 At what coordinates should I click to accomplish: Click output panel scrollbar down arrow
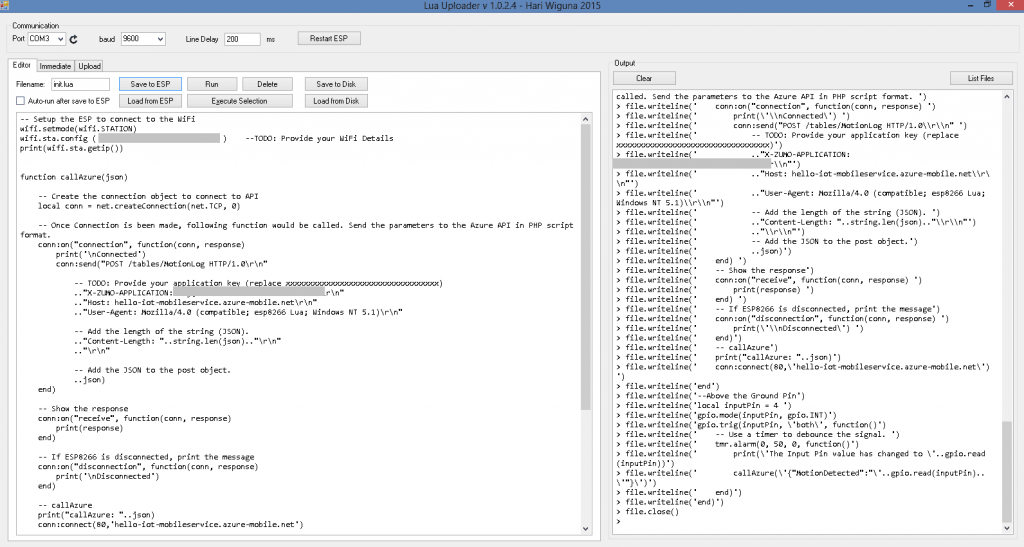[x=1007, y=527]
